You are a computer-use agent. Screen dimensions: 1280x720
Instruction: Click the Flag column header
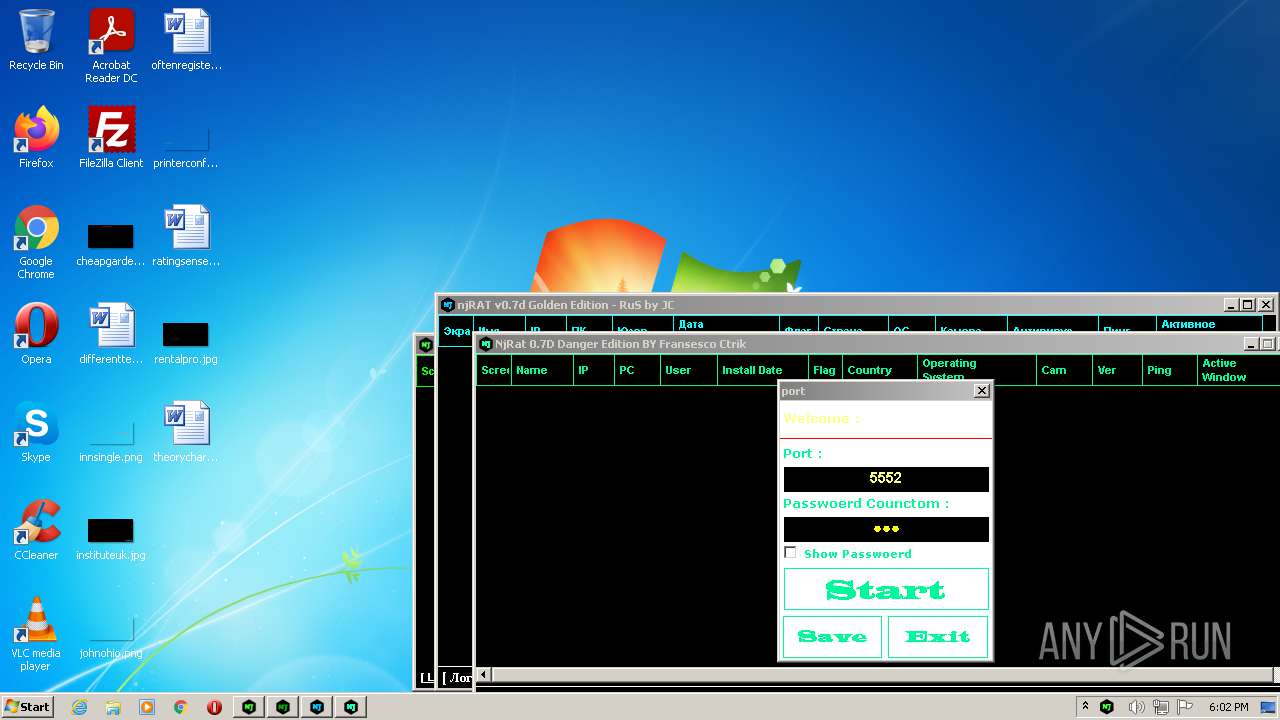click(x=825, y=370)
